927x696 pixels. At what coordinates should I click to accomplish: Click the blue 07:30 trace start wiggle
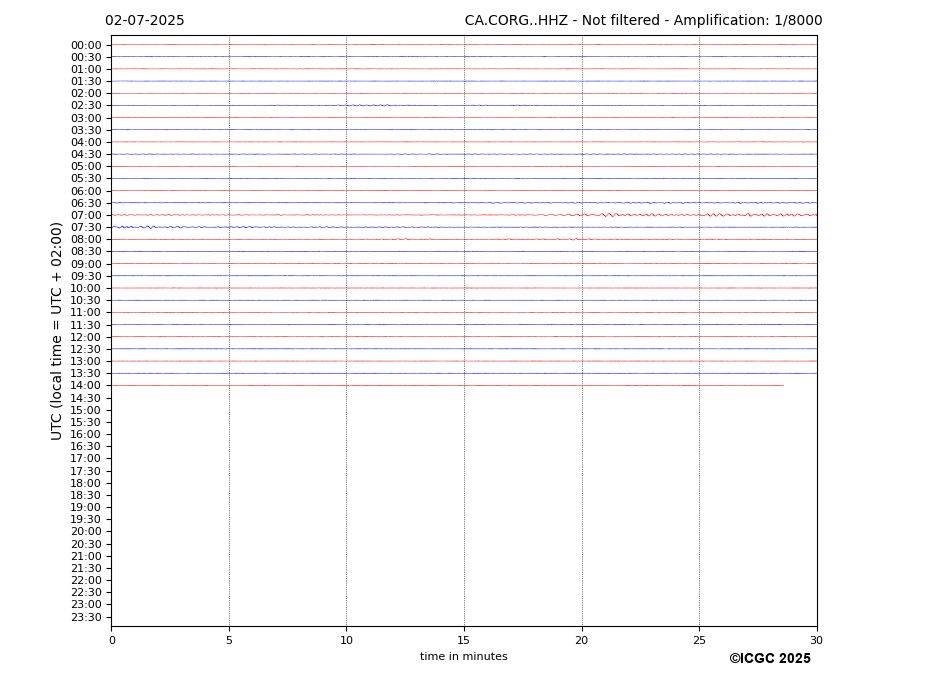(135, 227)
